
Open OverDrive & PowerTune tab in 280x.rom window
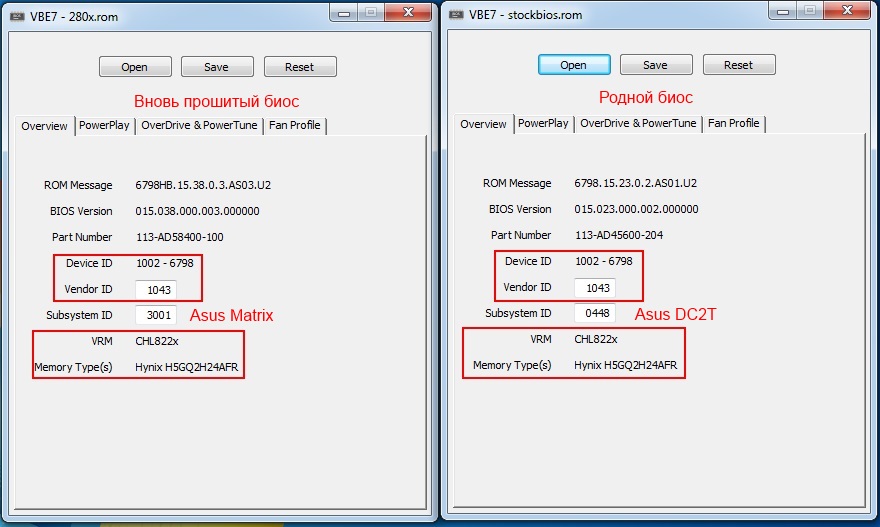[x=199, y=125]
